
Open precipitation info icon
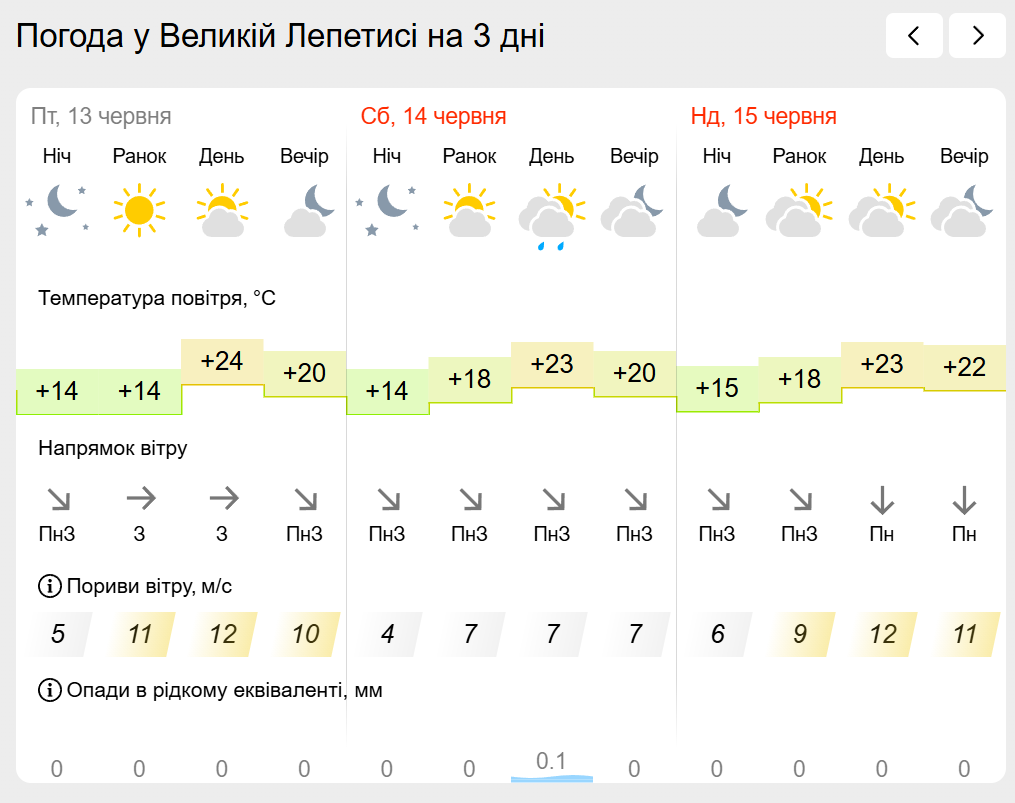click(50, 690)
